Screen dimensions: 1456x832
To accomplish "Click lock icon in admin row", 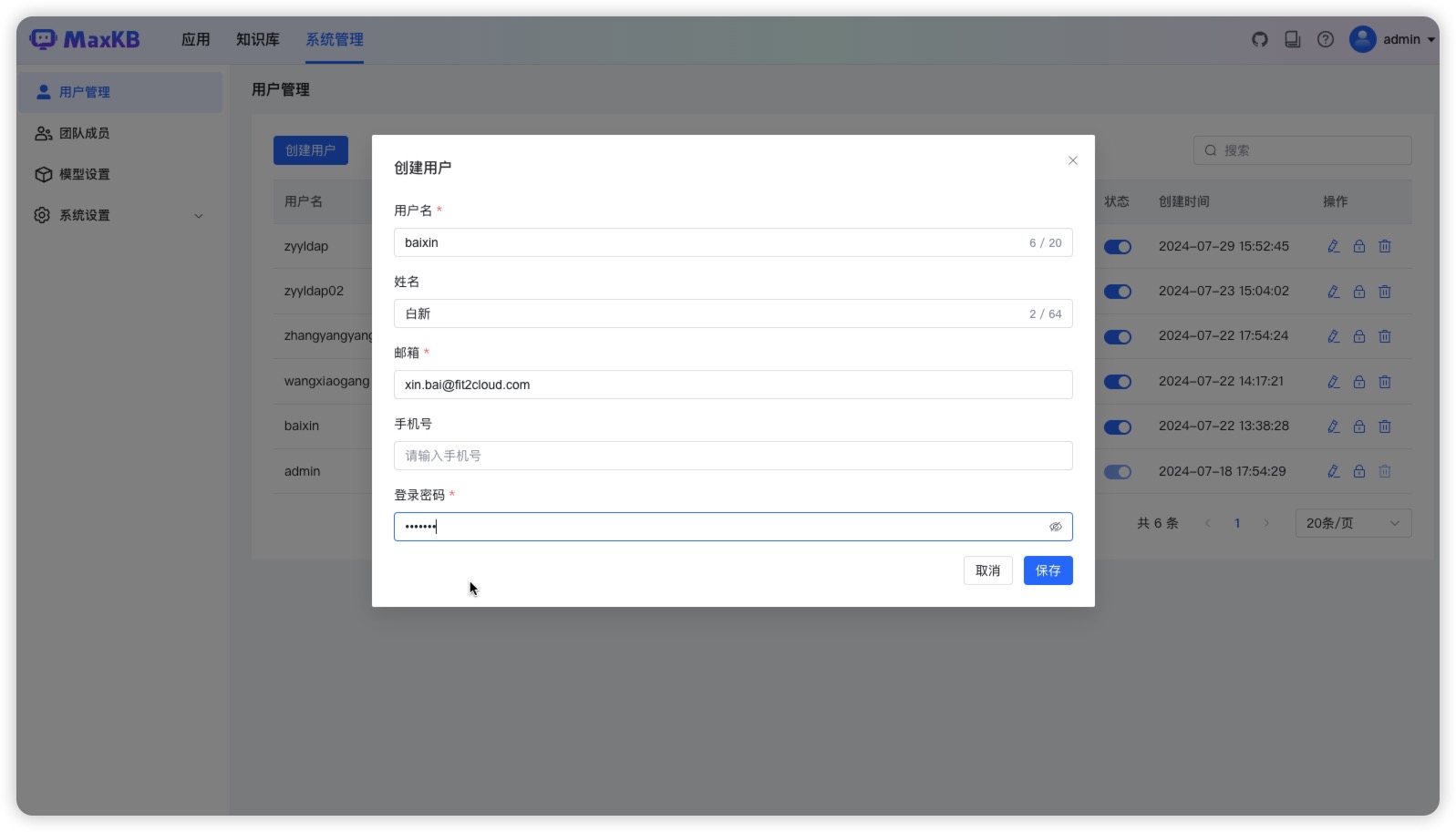I will [1358, 471].
